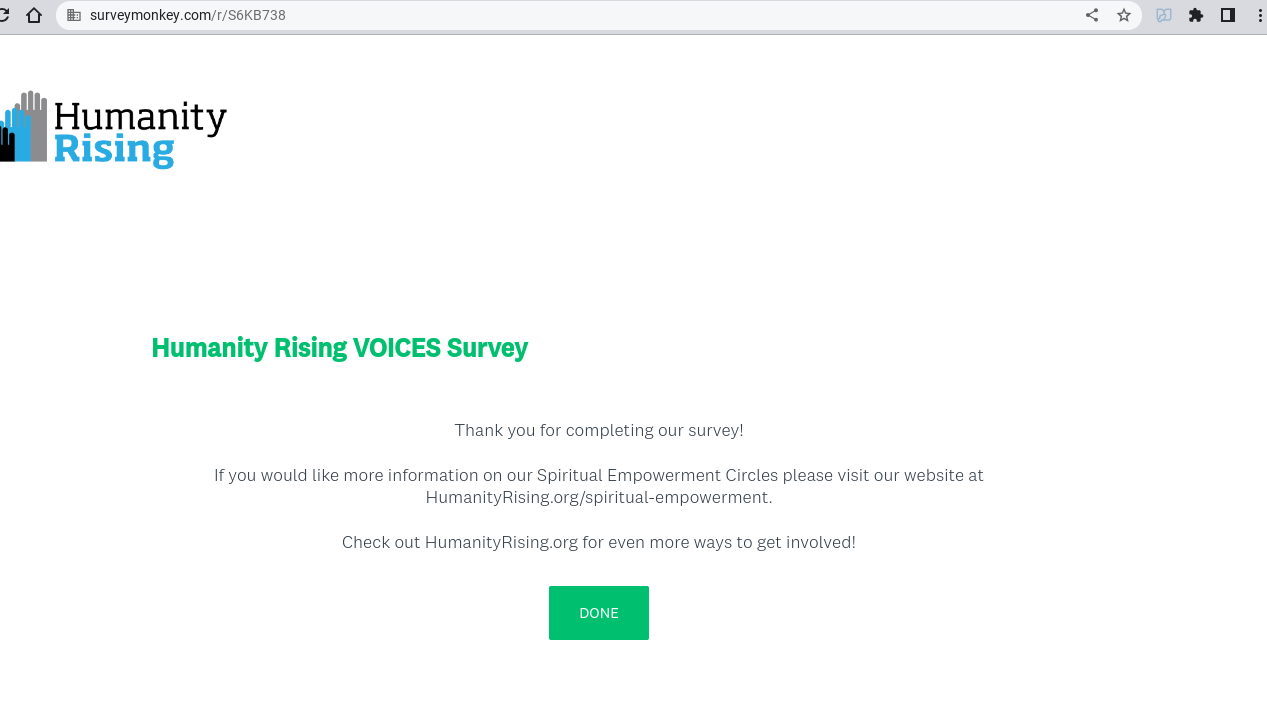The image size is (1267, 725).
Task: Click the browser Home icon
Action: click(34, 15)
